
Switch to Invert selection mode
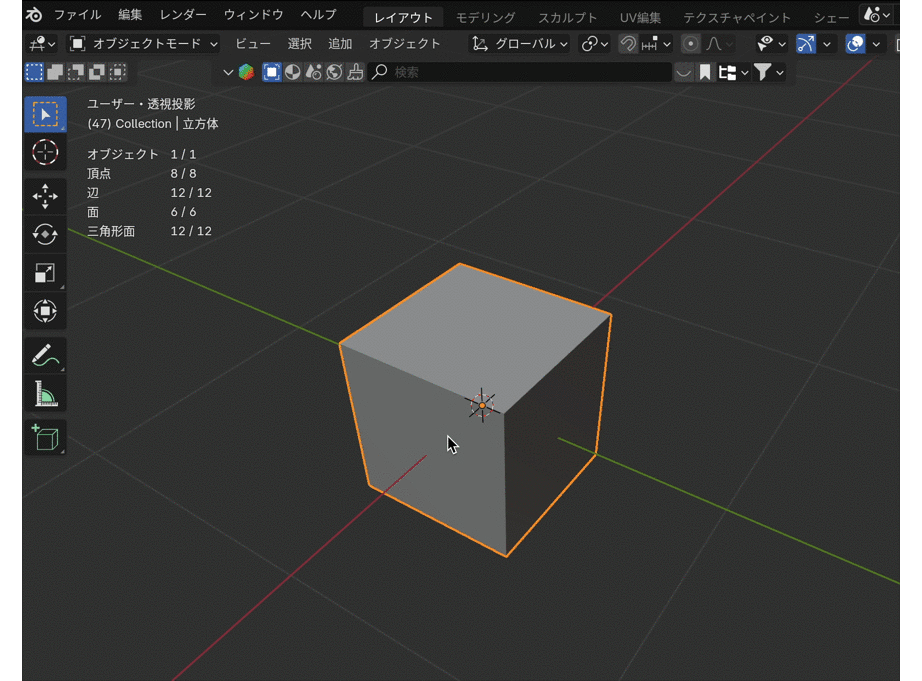[97, 72]
